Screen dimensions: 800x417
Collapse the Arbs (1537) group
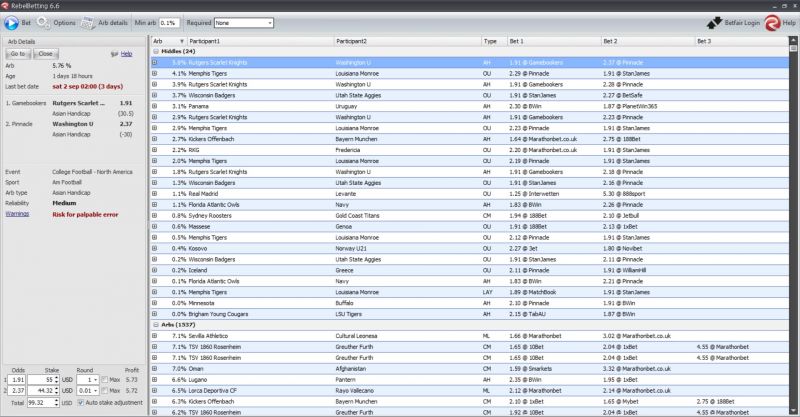point(156,325)
